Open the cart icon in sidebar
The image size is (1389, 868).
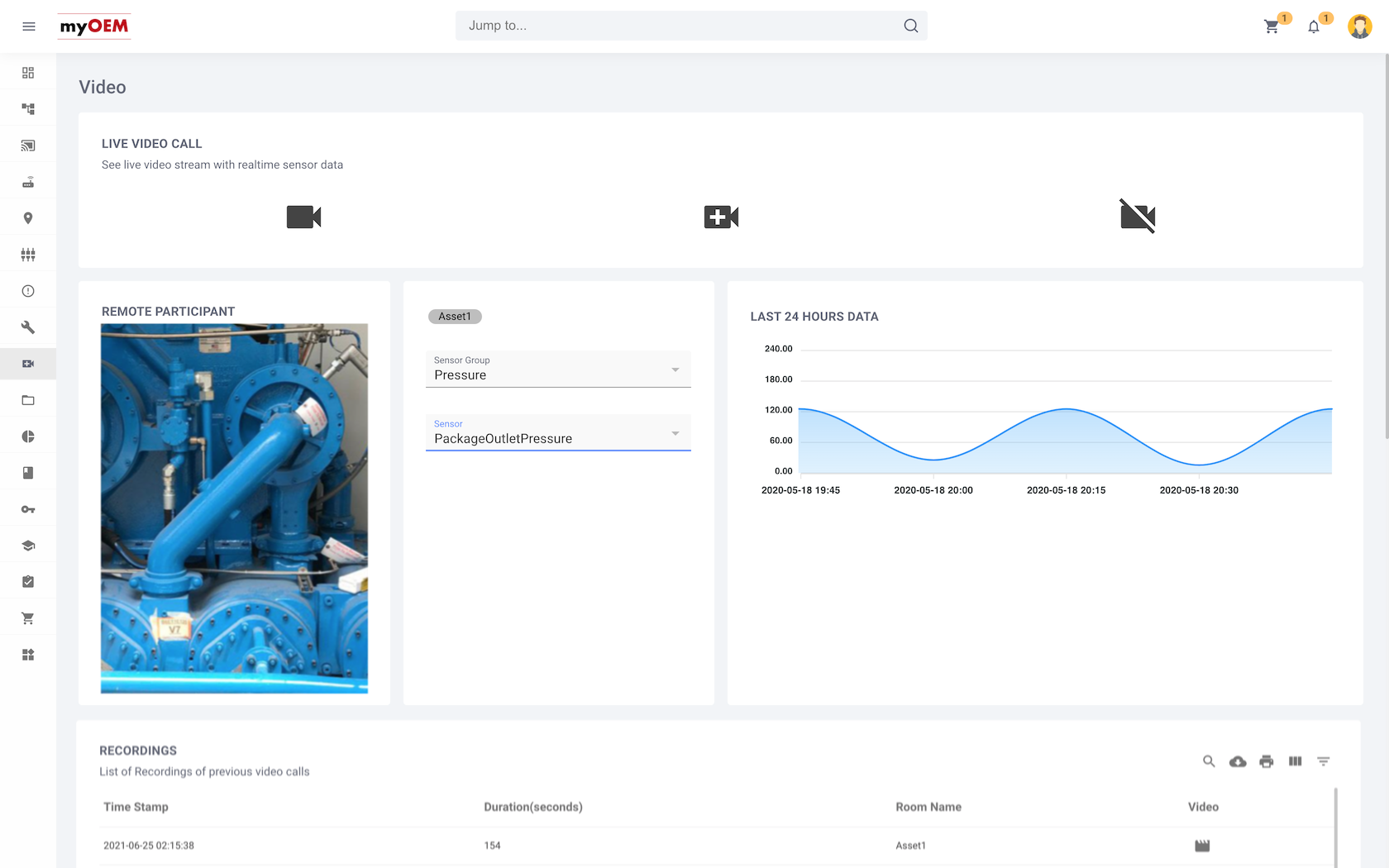tap(28, 618)
